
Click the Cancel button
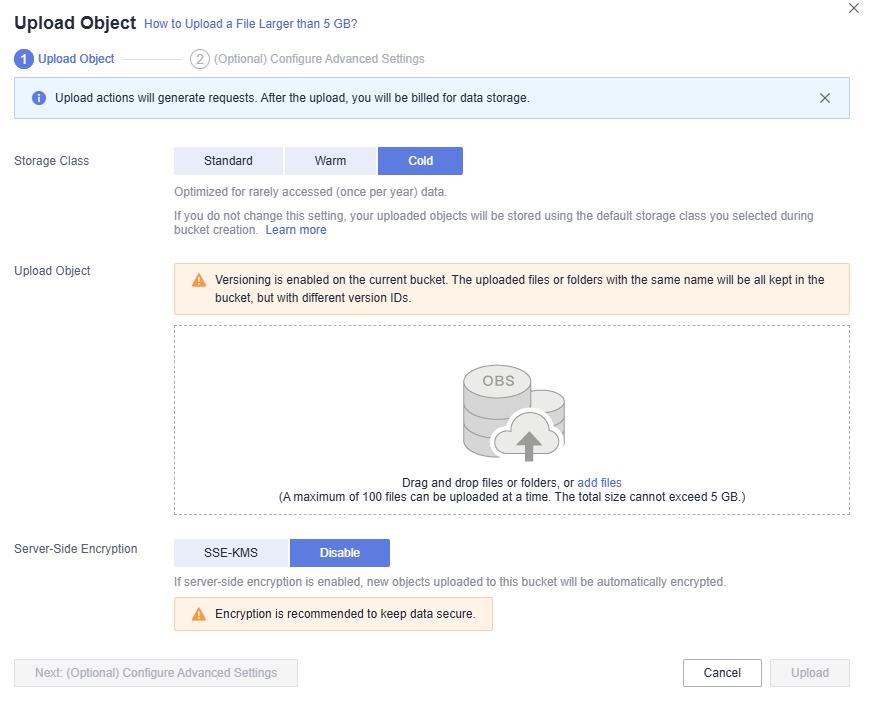722,673
